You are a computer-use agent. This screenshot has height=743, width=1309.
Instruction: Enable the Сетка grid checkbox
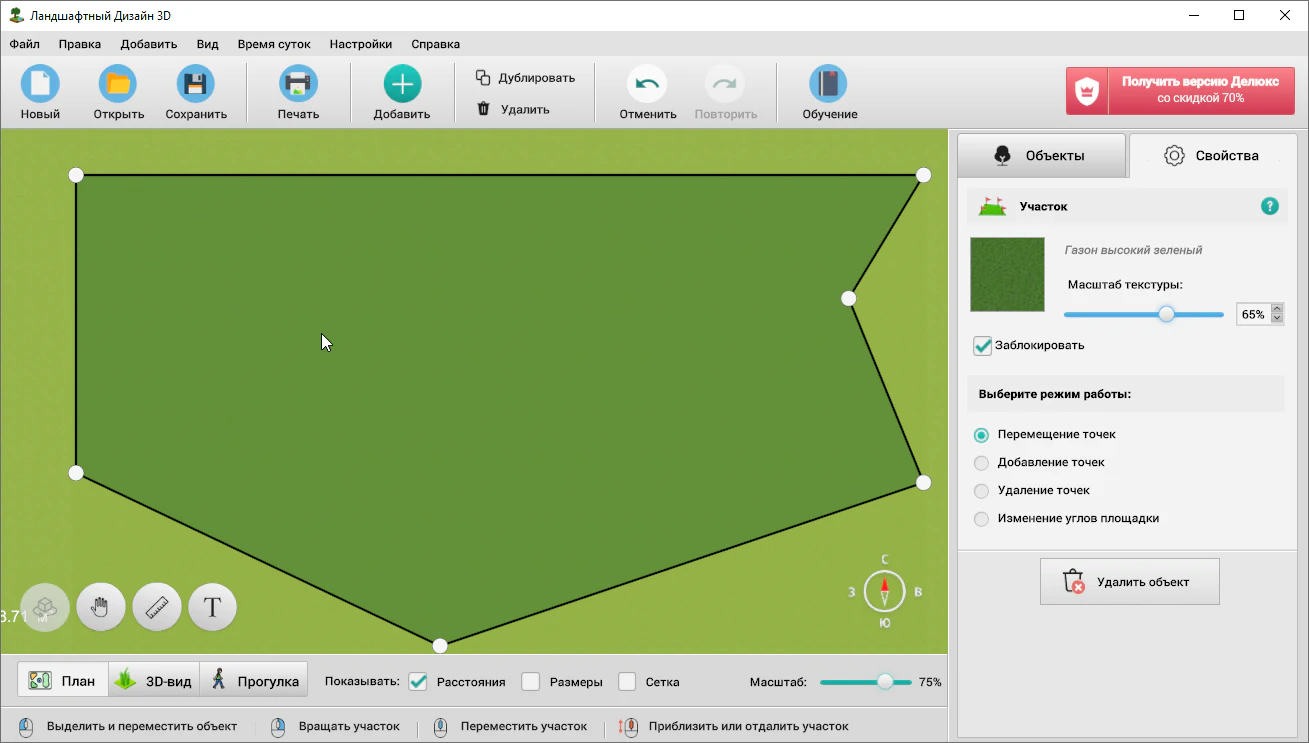coord(627,682)
